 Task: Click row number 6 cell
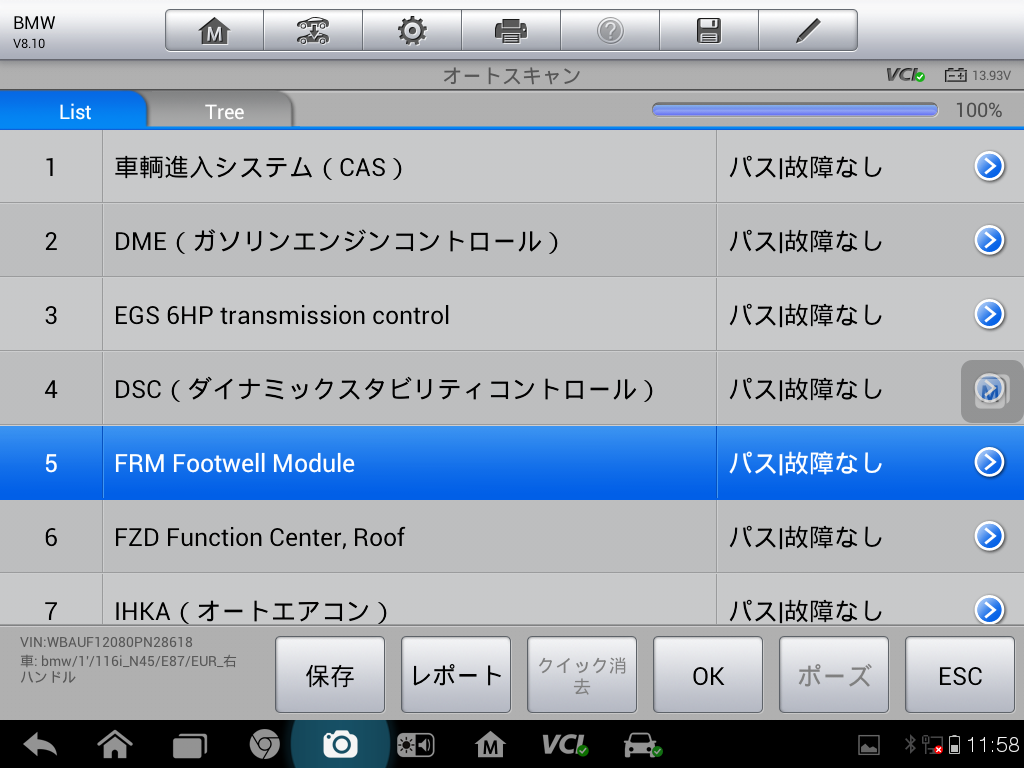pos(51,537)
